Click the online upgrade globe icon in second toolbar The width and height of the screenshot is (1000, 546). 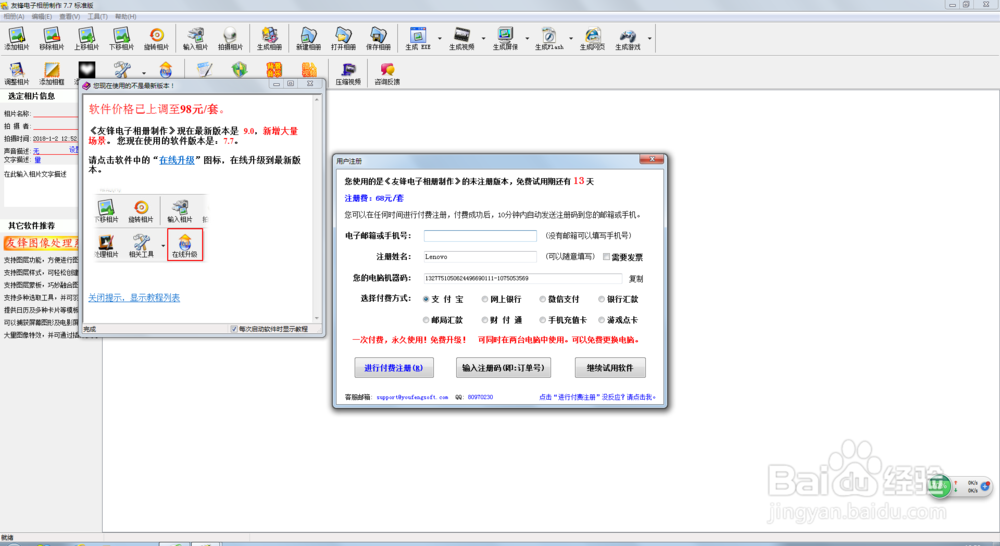coord(165,70)
